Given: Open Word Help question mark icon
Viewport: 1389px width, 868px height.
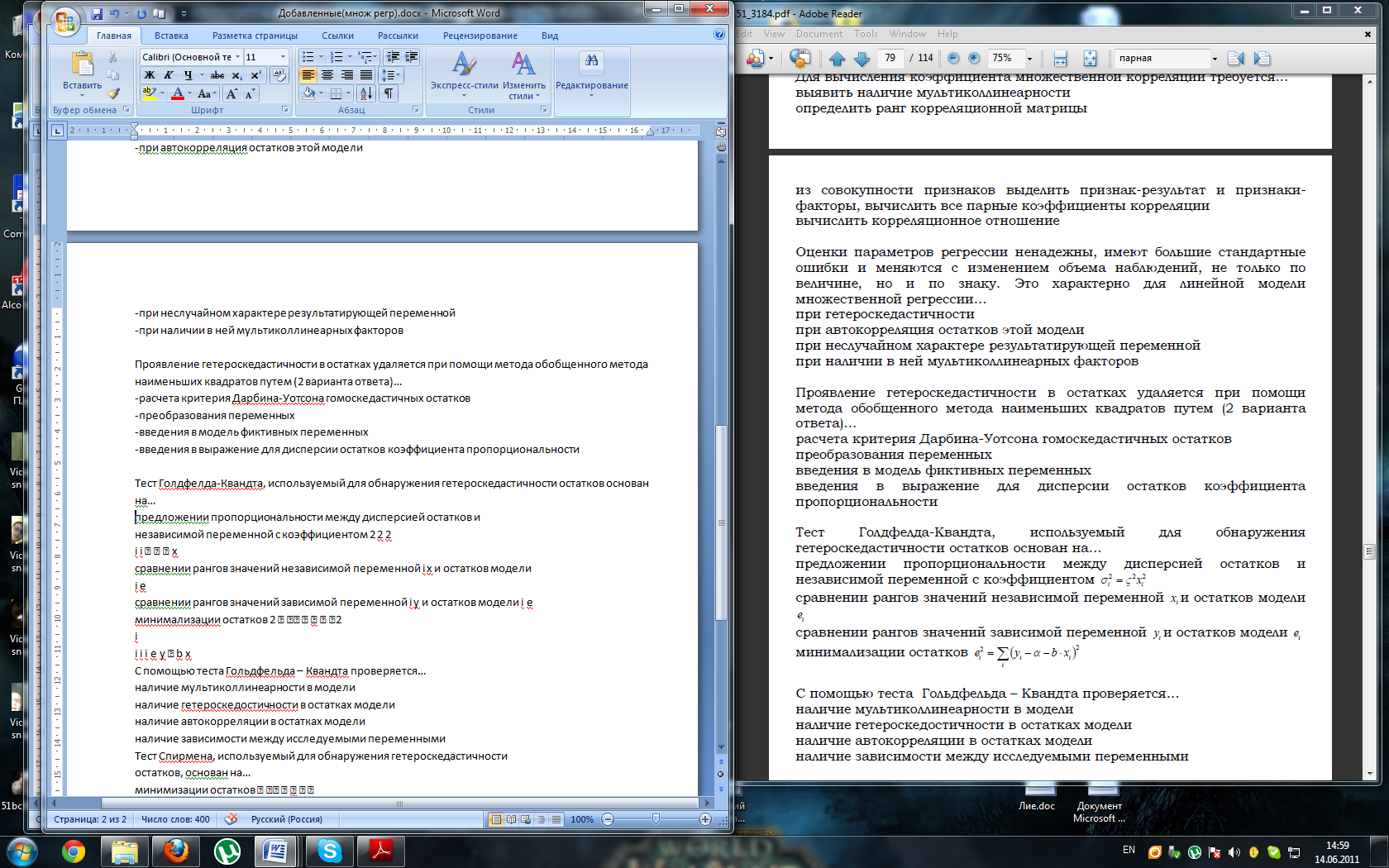Looking at the screenshot, I should [718, 35].
